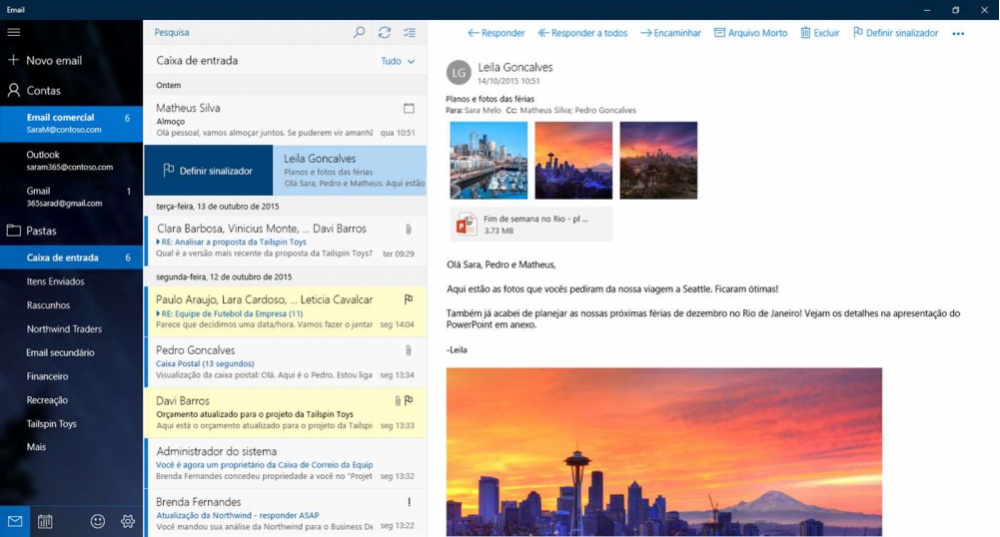1000x537 pixels.
Task: Click the LG sender avatar
Action: (459, 73)
